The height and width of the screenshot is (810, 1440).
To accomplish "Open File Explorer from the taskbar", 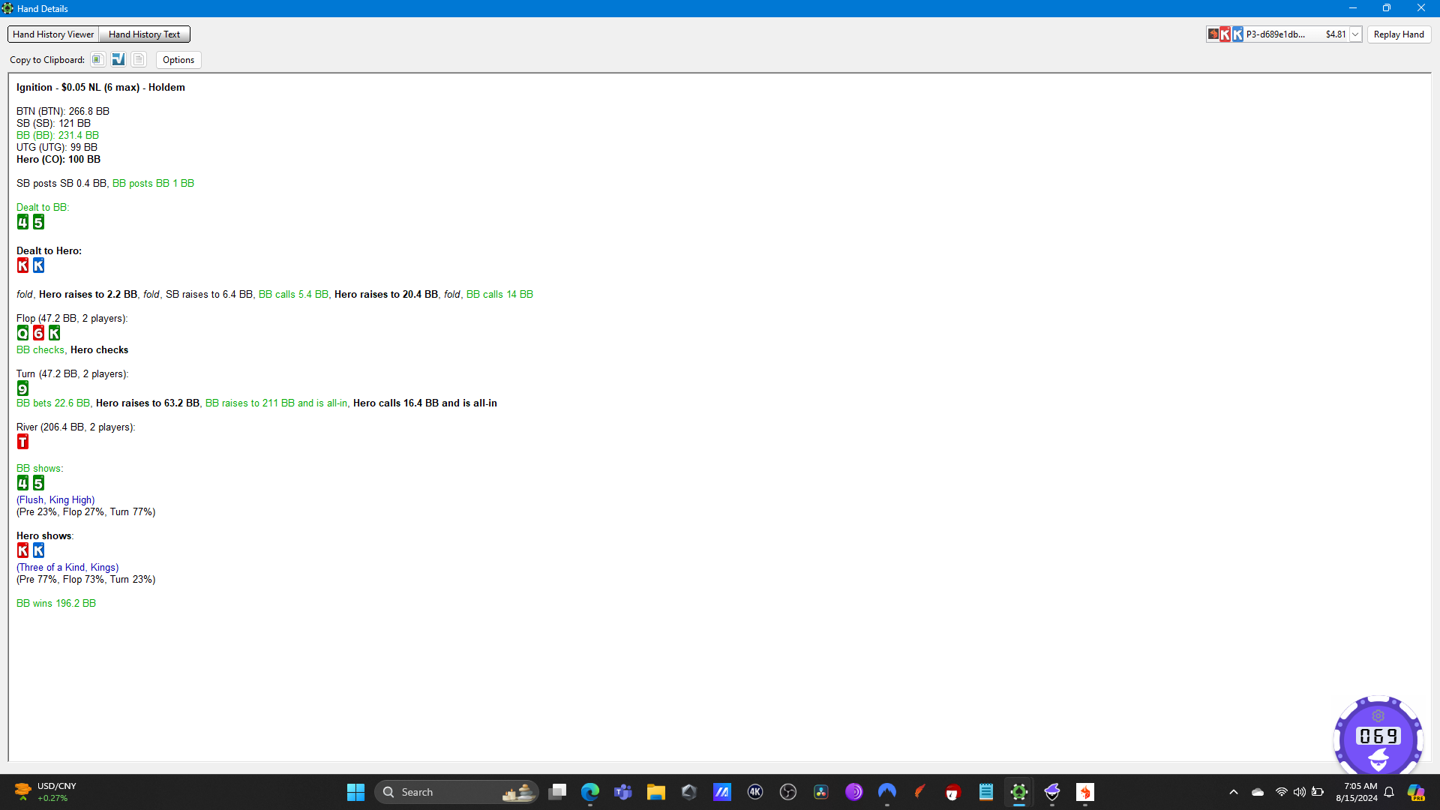I will coord(656,792).
